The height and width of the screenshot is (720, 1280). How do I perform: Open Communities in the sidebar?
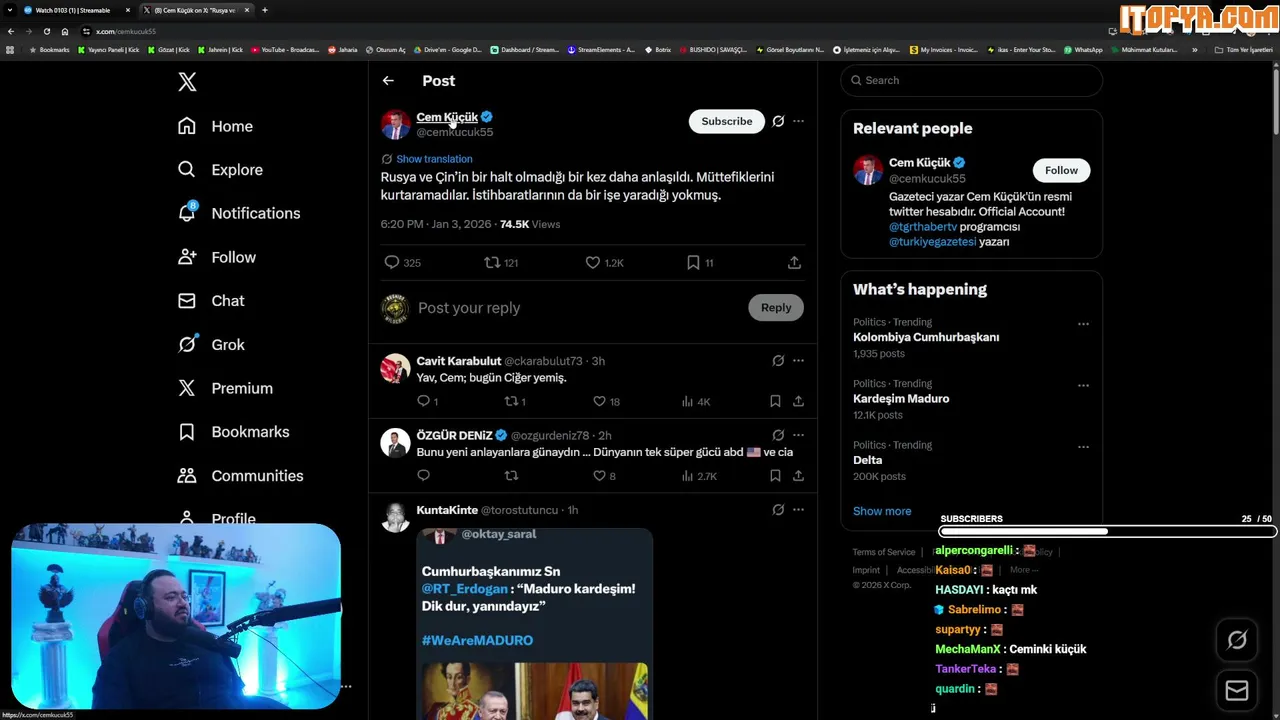click(240, 476)
